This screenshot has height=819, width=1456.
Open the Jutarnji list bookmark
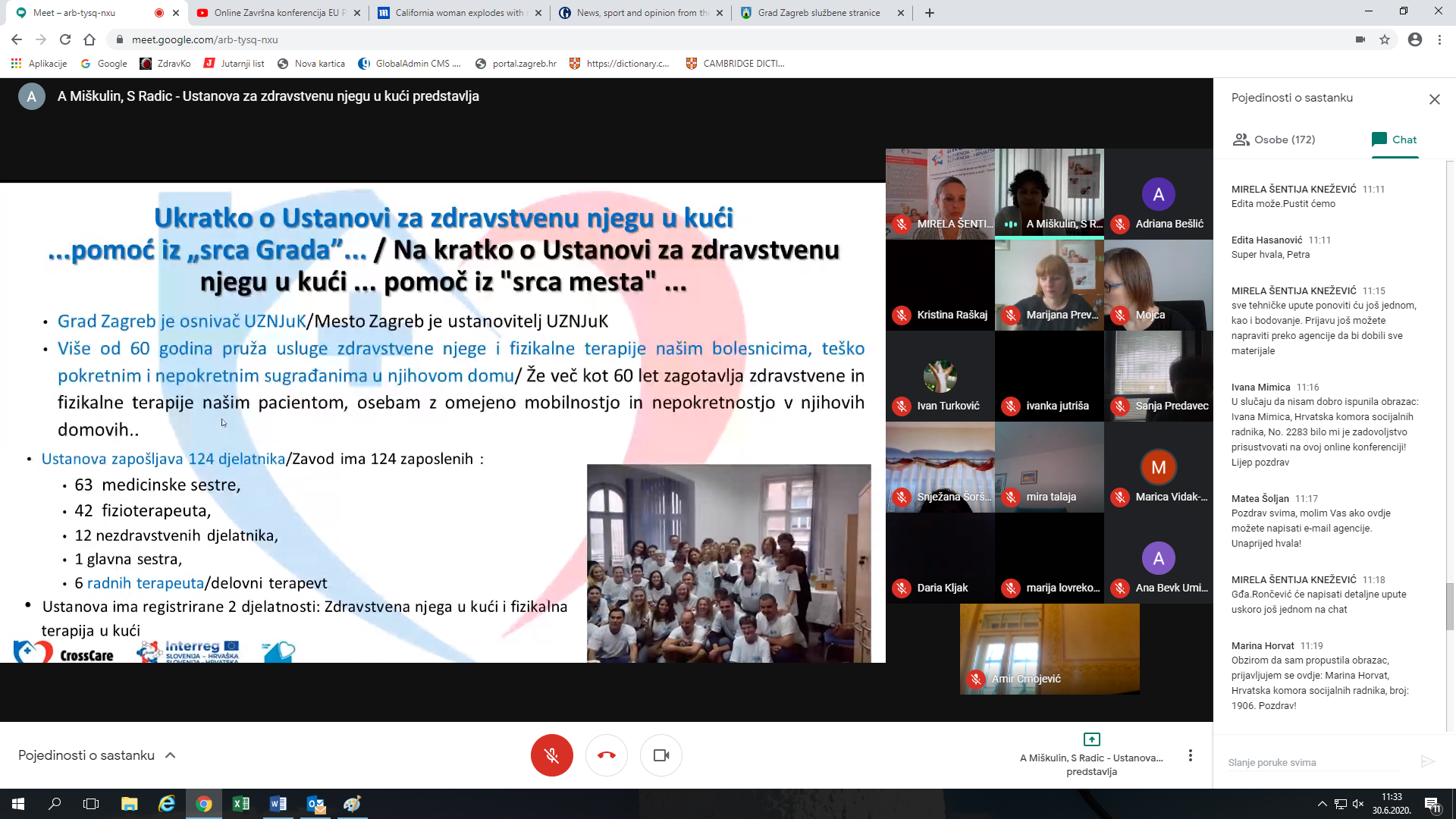pos(234,64)
